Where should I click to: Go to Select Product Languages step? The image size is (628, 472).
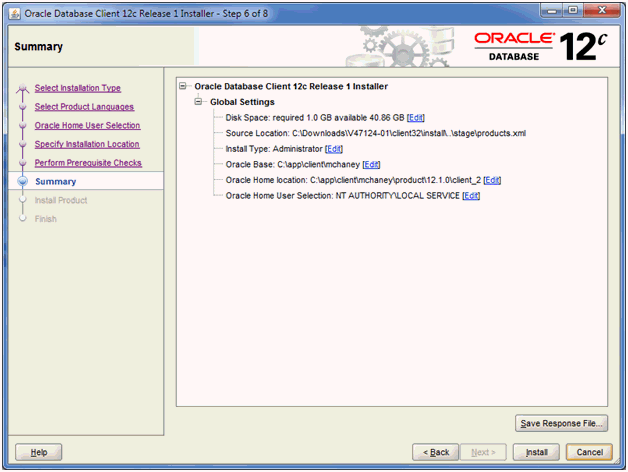point(84,107)
